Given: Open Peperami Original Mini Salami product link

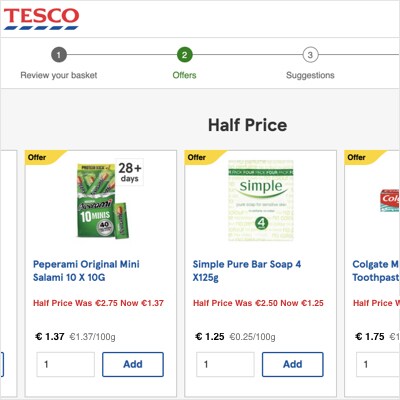Looking at the screenshot, I should 86,271.
